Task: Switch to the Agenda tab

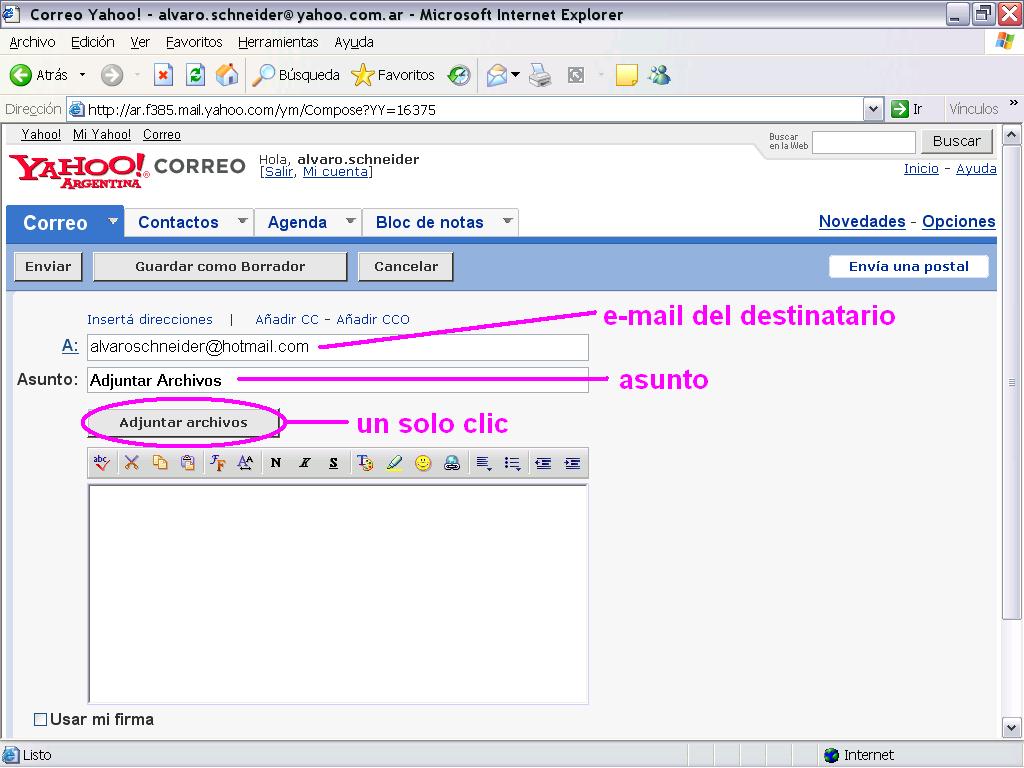Action: 297,222
